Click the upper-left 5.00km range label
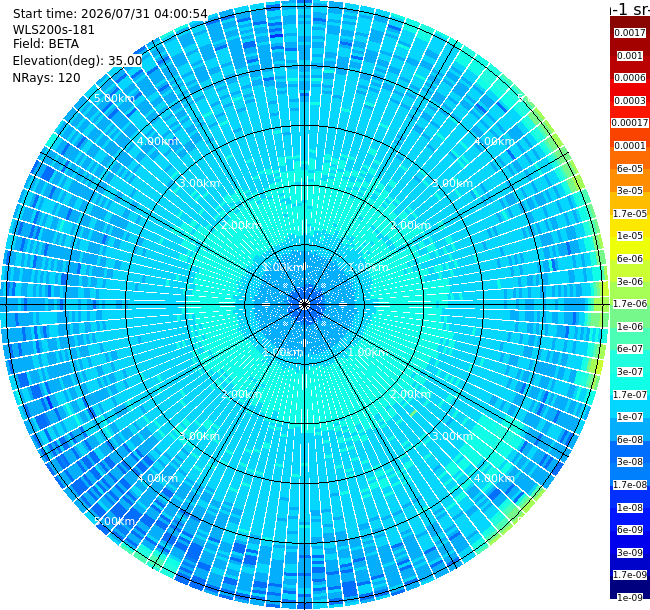Screen dimensions: 650x610 pos(114,98)
